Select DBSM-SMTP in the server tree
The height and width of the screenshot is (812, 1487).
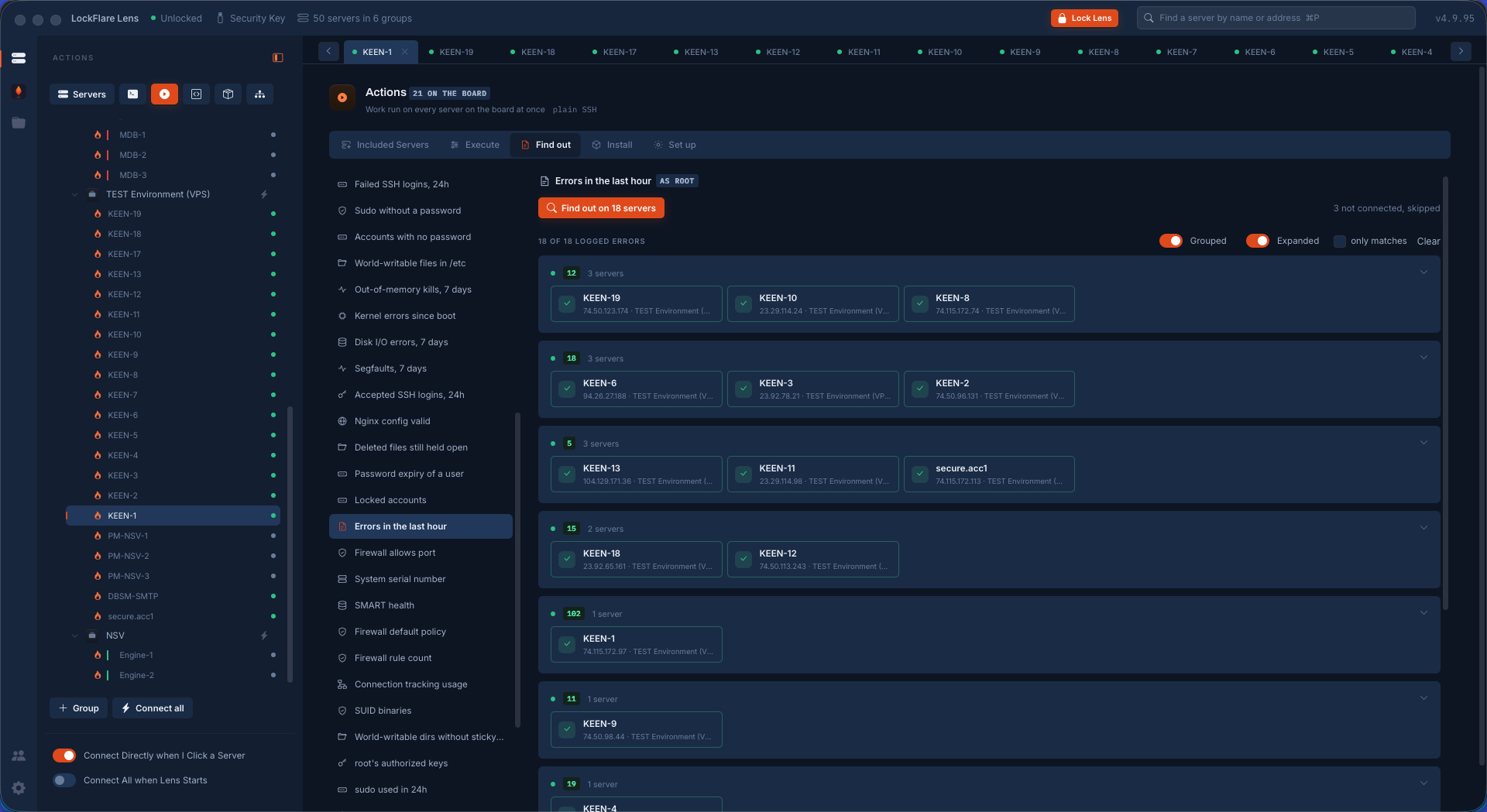pos(173,596)
